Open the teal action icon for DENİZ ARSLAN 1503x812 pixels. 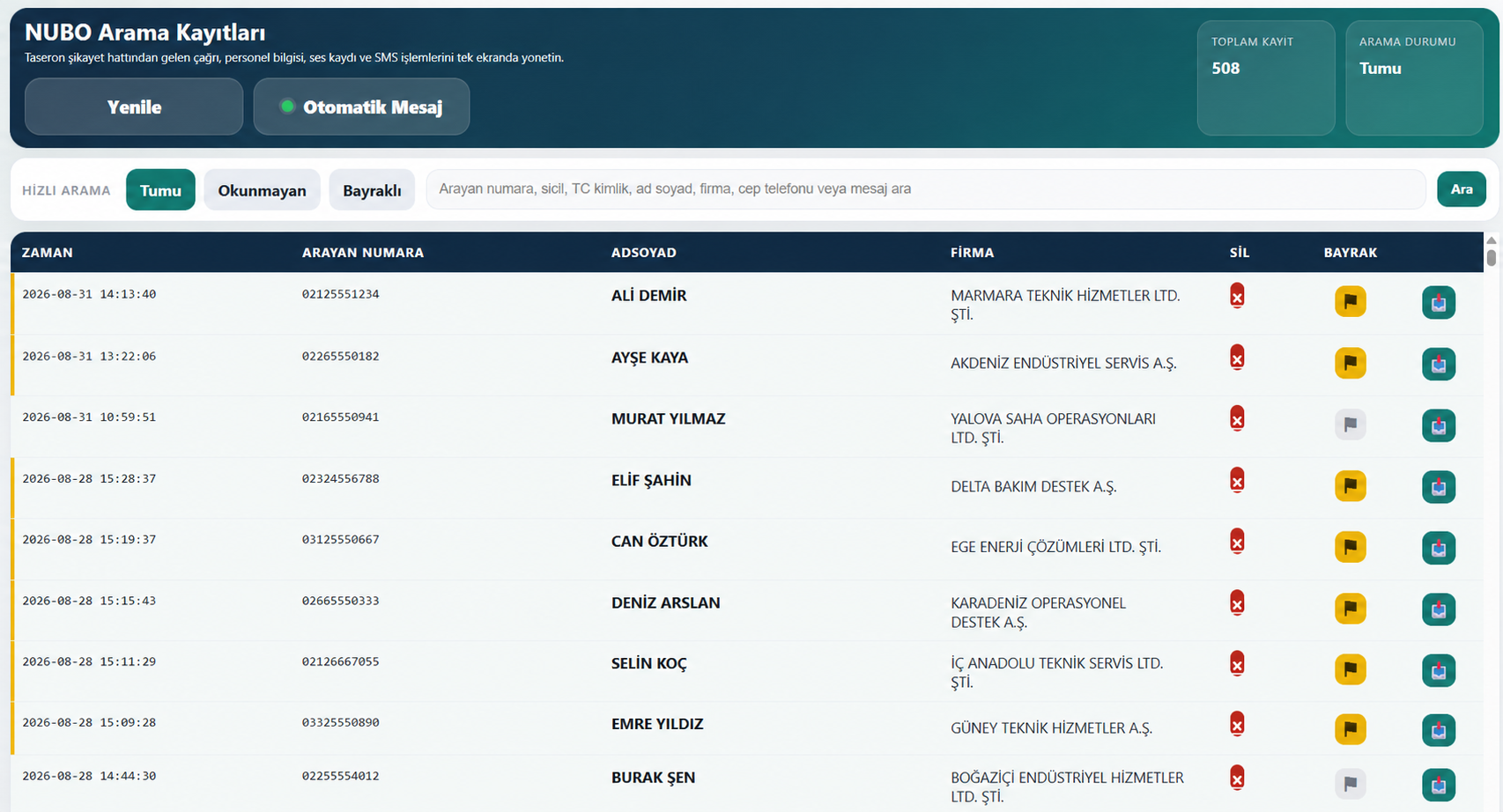tap(1439, 609)
